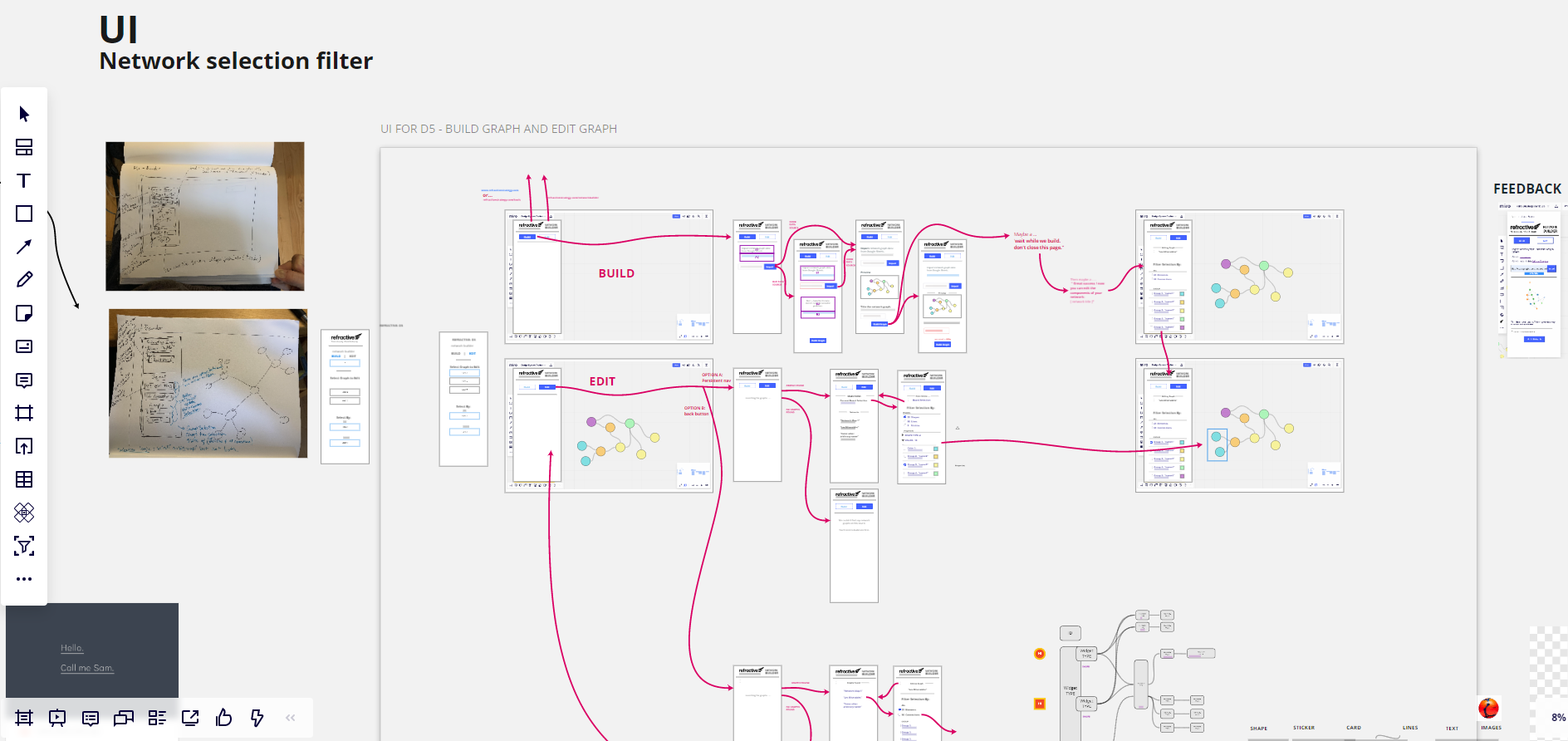Click the red BUILD label on the canvas

click(x=616, y=273)
